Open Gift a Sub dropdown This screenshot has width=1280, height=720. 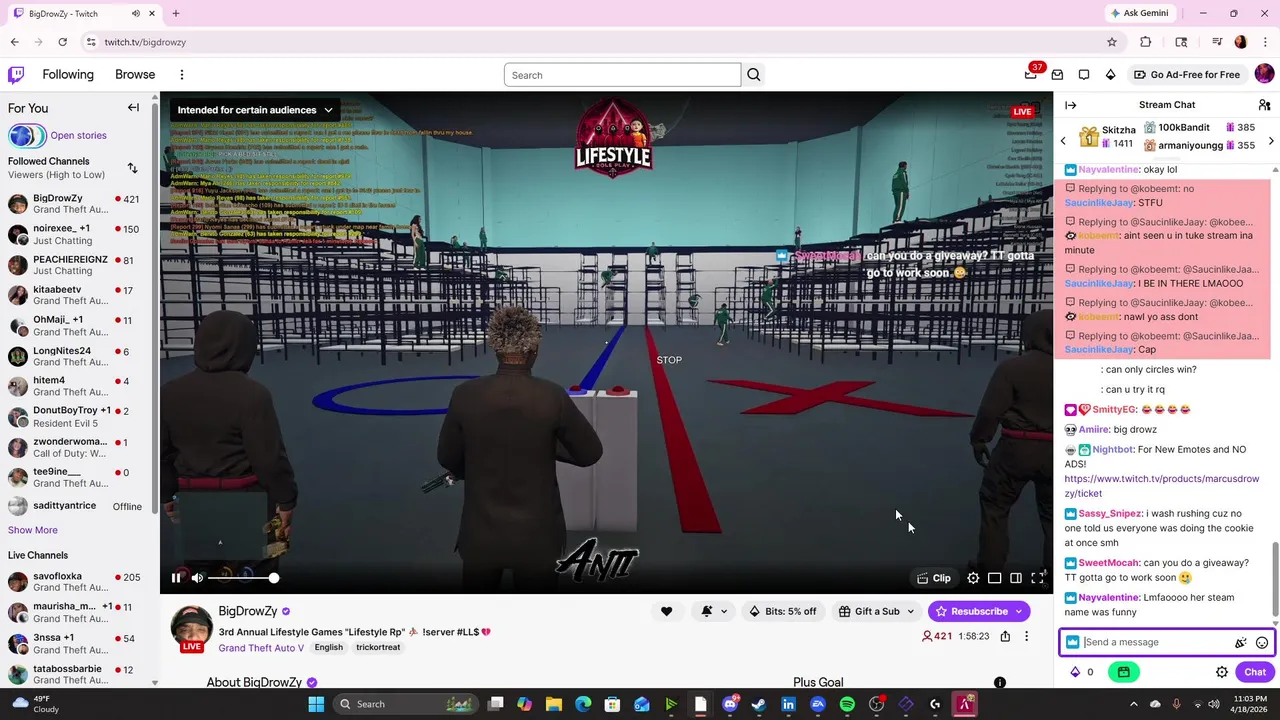click(877, 611)
